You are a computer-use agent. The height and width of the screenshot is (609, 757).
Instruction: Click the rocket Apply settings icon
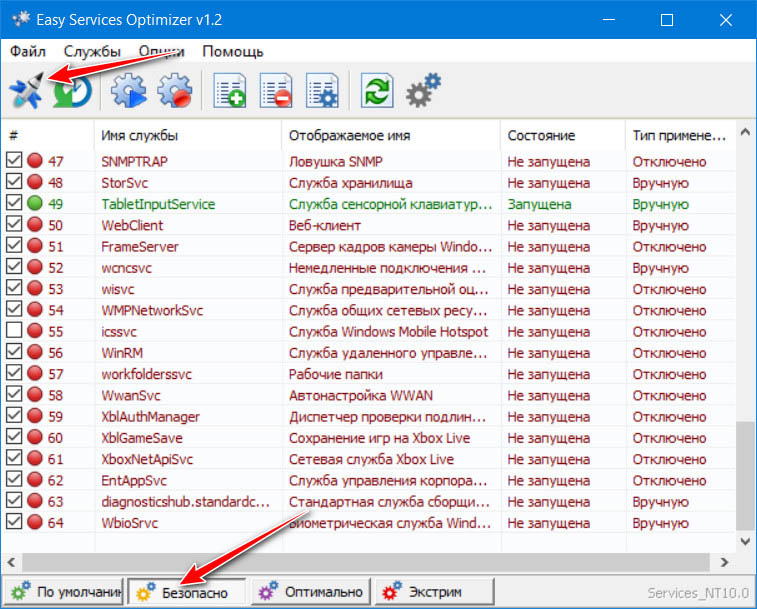click(x=27, y=90)
